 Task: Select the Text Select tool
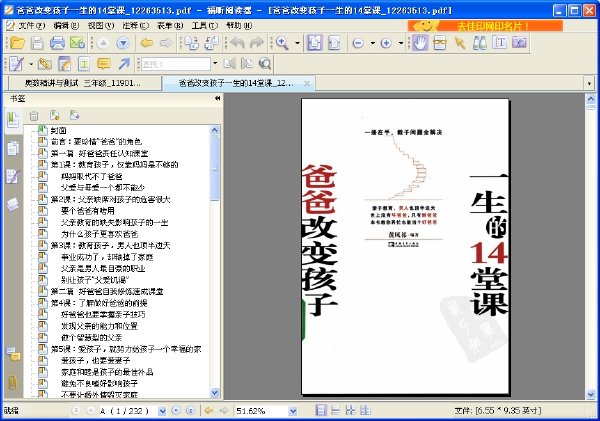[x=499, y=42]
